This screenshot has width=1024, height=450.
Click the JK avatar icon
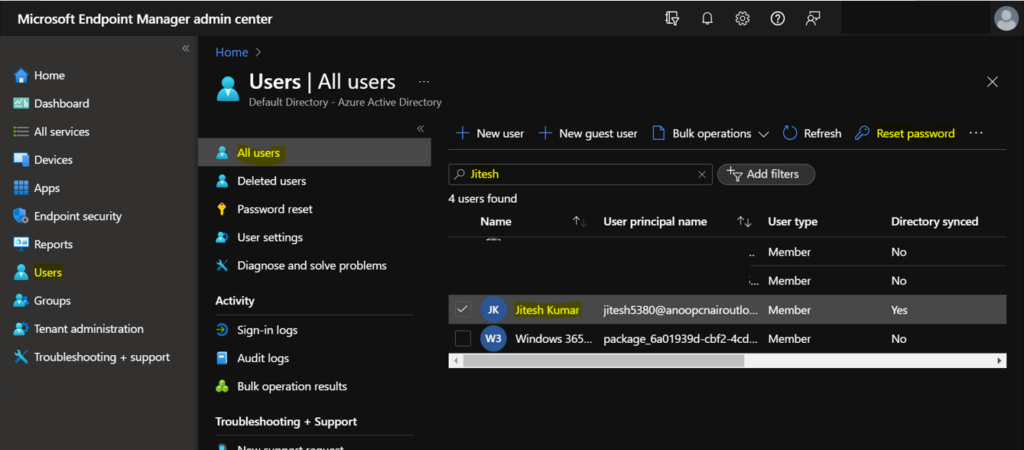(x=494, y=310)
